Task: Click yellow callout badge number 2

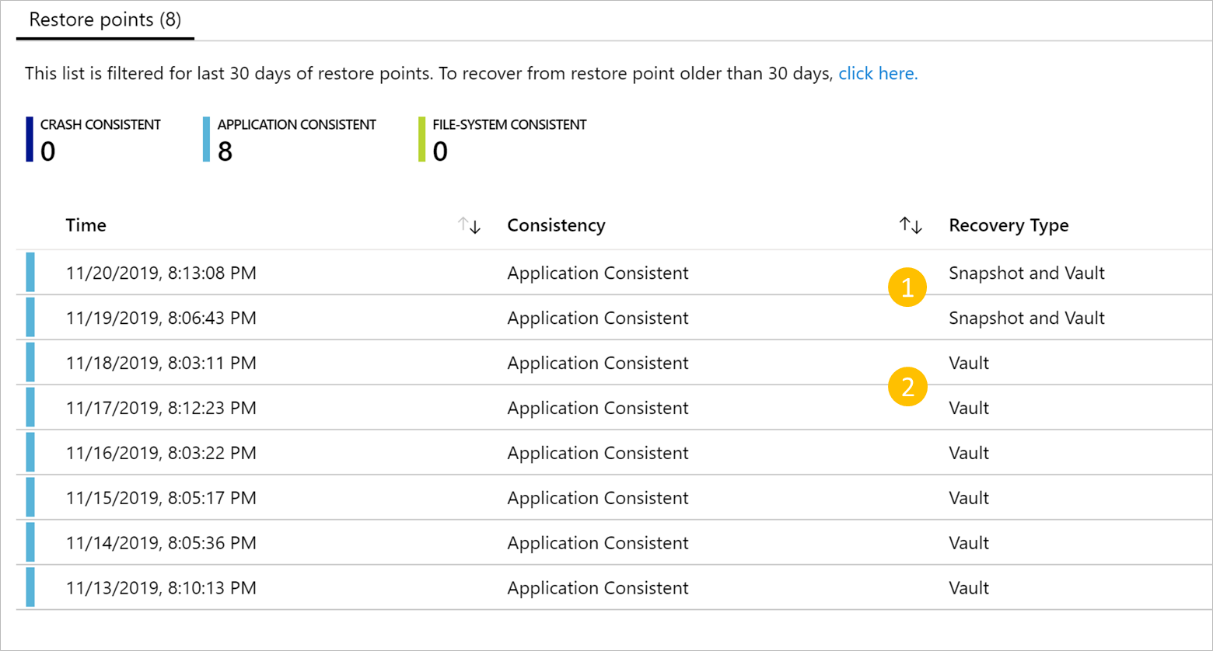Action: click(x=907, y=387)
